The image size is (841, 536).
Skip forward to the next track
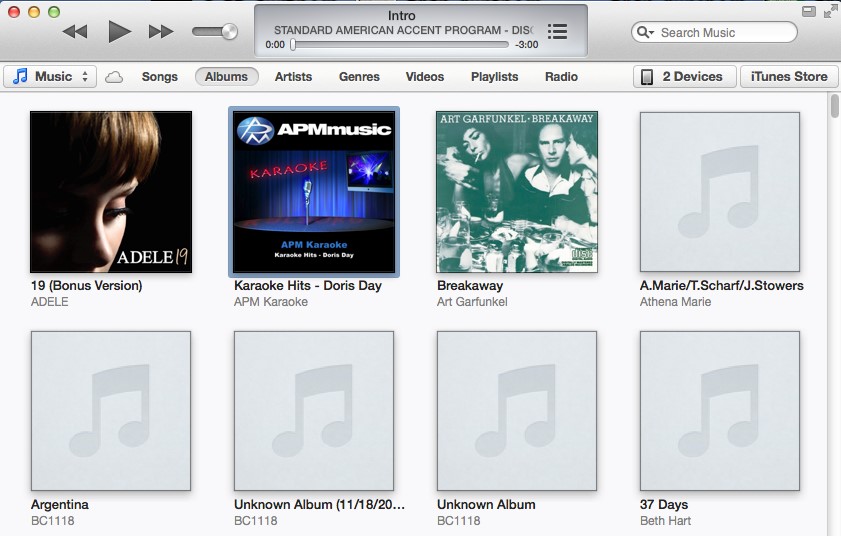tap(161, 32)
